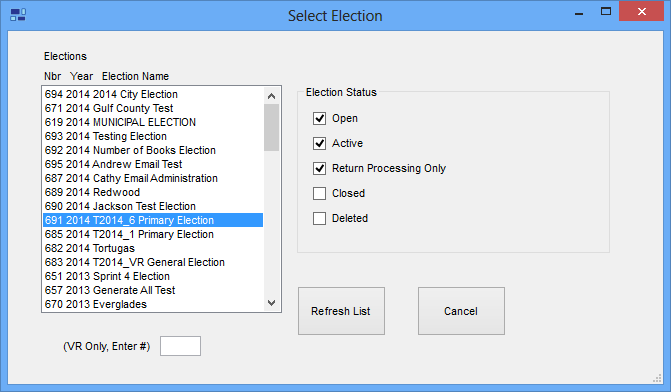Select 694 2014 City Election entry
Image resolution: width=671 pixels, height=392 pixels.
coord(153,94)
